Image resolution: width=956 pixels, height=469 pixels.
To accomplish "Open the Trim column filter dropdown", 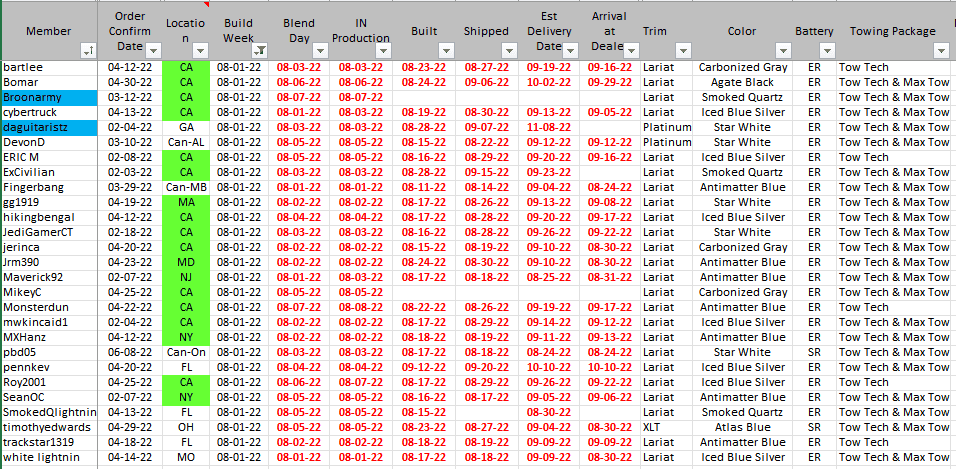I will click(x=682, y=50).
